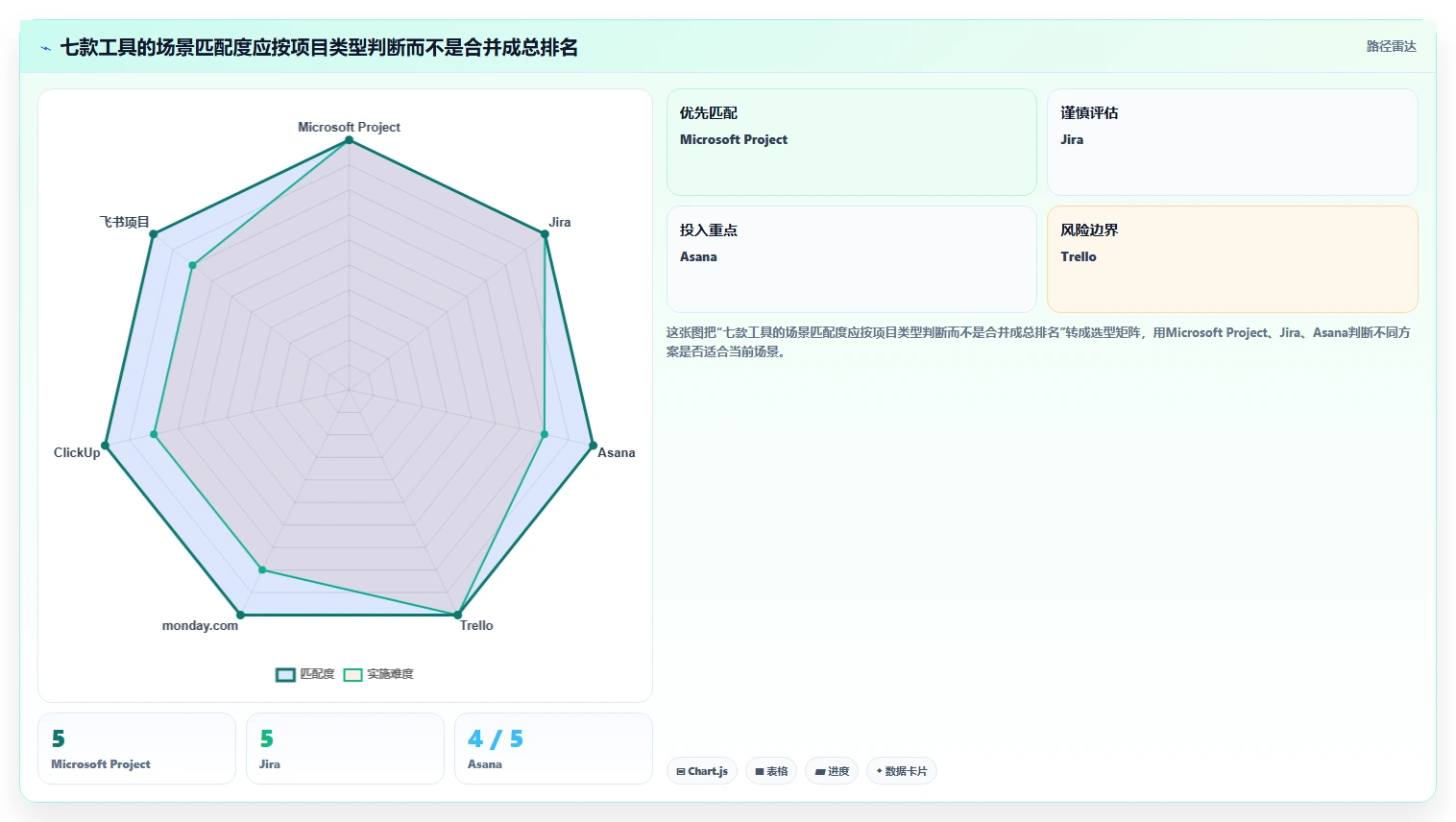The image size is (1456, 822).
Task: Click the 表格 tag chip
Action: tap(771, 771)
